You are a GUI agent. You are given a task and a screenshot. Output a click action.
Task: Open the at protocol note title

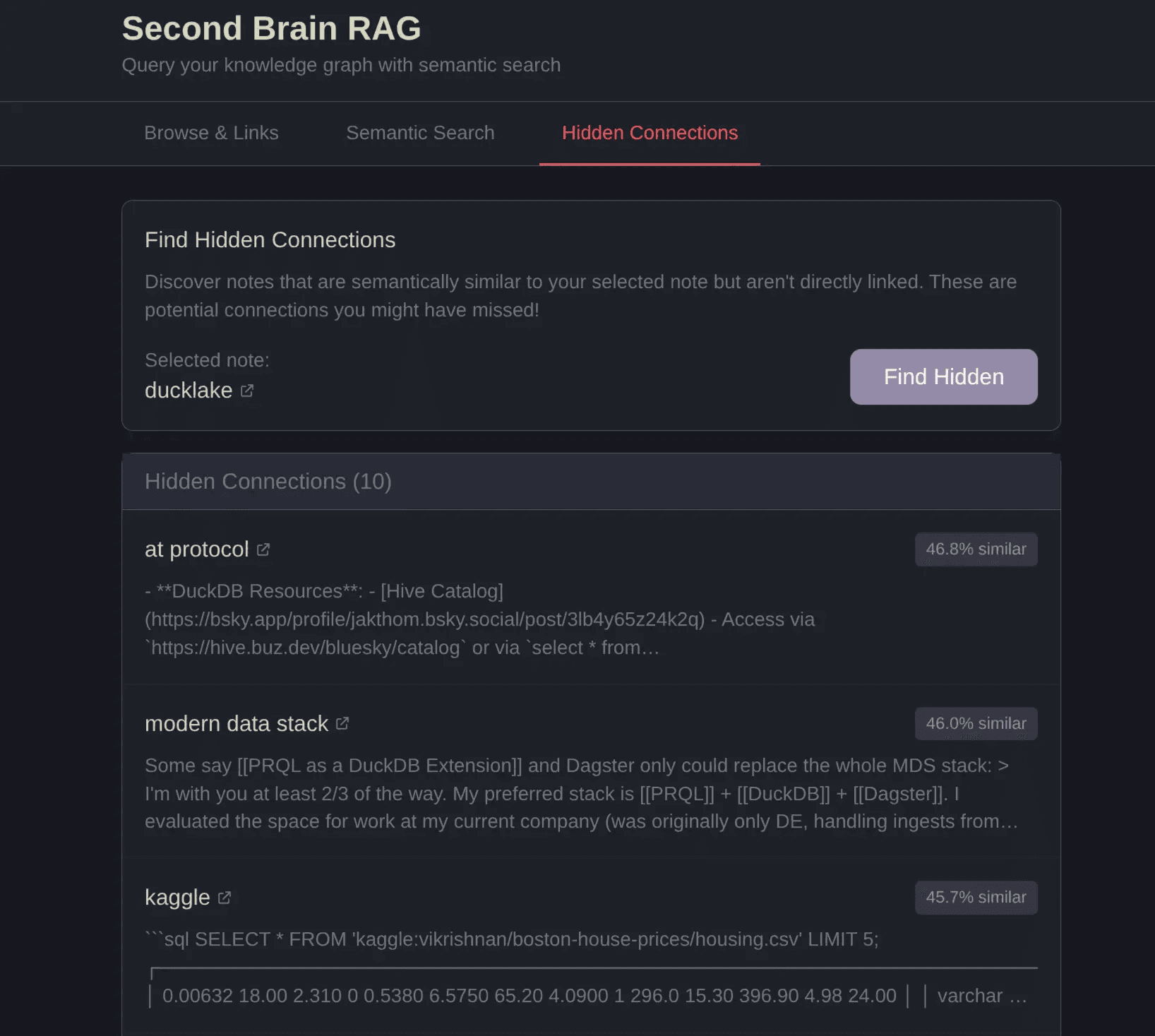click(x=196, y=549)
